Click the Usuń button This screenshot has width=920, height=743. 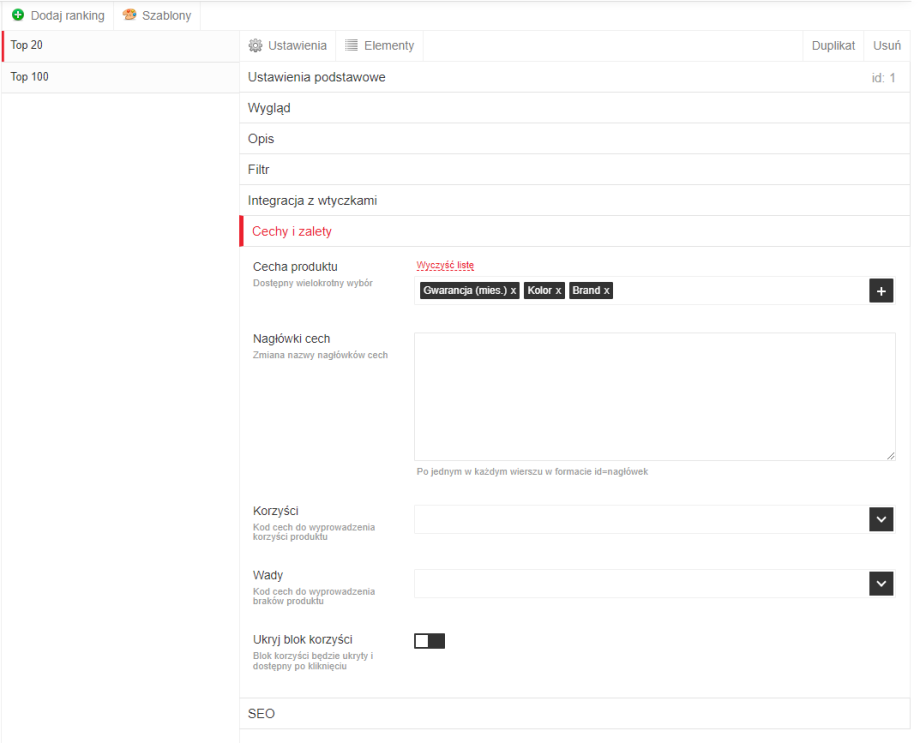pyautogui.click(x=886, y=46)
